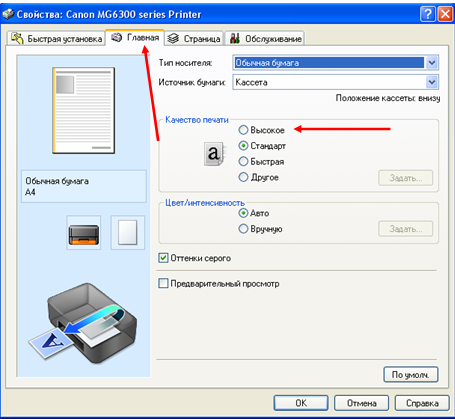The height and width of the screenshot is (419, 455).
Task: Click the Положение кассеты: внизу text
Action: click(x=388, y=98)
